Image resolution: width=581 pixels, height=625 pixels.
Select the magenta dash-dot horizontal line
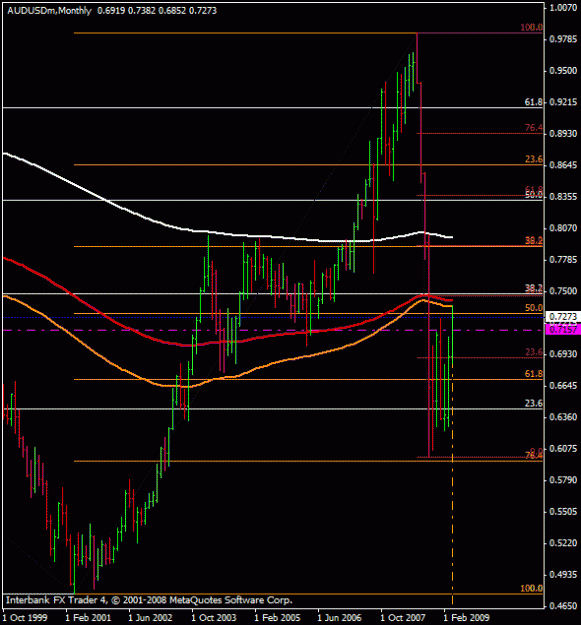point(272,330)
